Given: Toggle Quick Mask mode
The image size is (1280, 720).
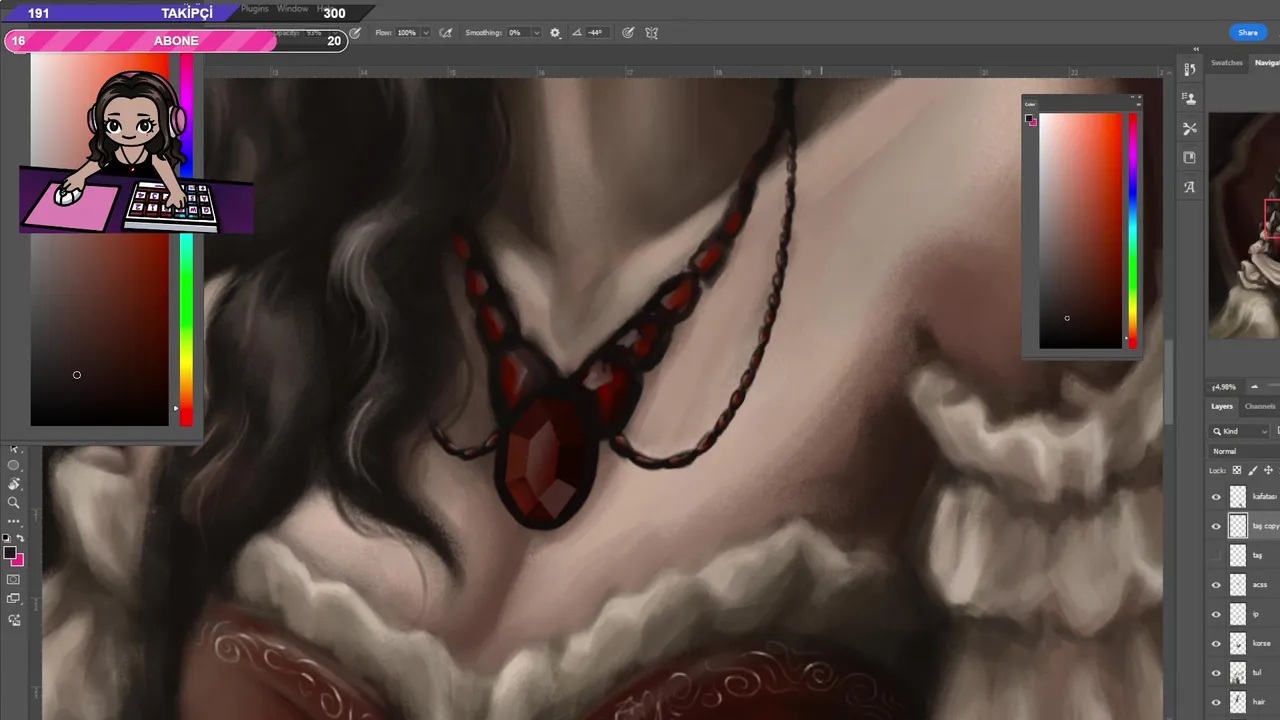Looking at the screenshot, I should point(13,579).
